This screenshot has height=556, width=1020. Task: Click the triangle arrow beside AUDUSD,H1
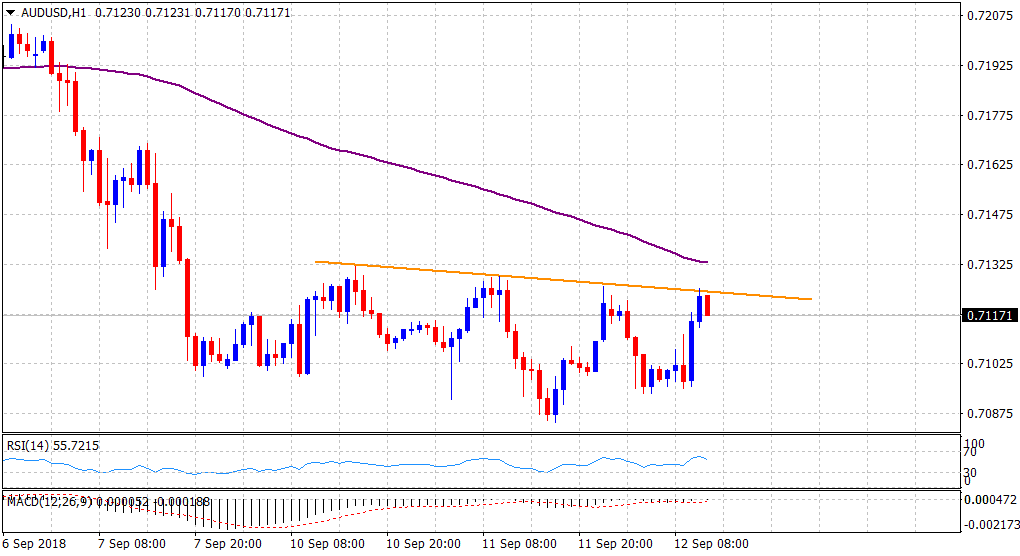click(x=10, y=14)
